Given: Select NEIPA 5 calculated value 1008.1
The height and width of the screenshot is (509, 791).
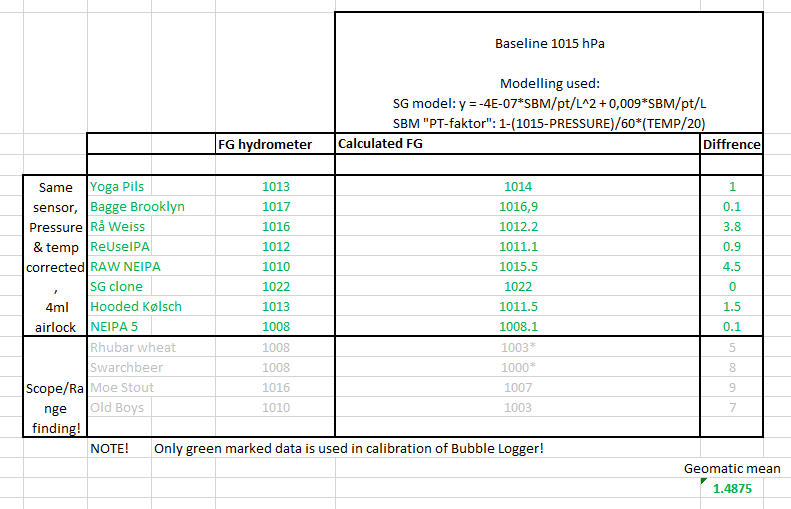Looking at the screenshot, I should click(x=518, y=326).
